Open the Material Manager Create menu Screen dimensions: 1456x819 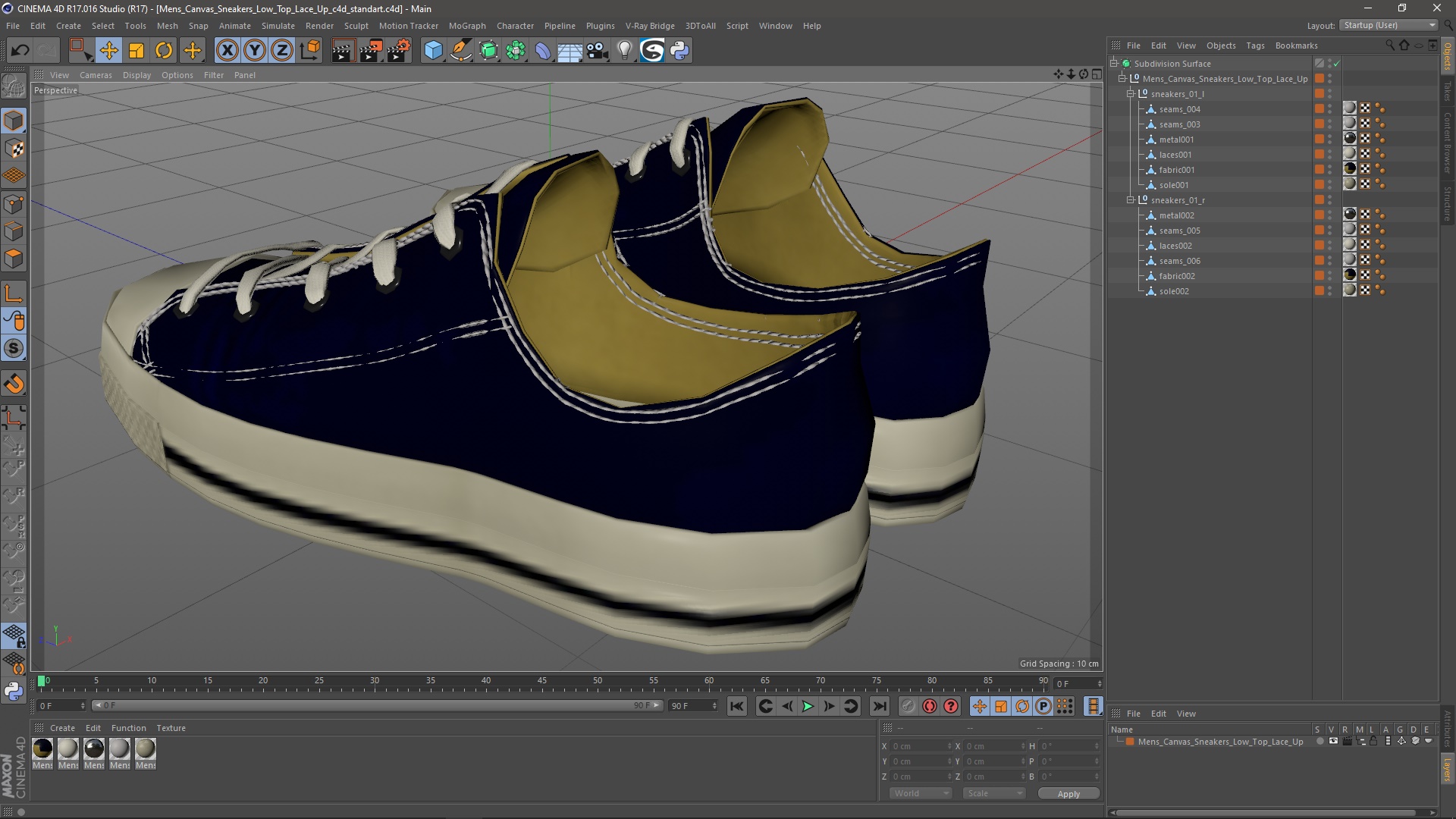tap(62, 728)
